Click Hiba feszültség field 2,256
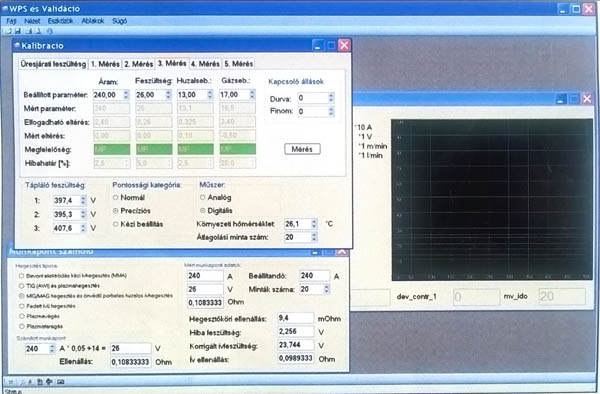The width and height of the screenshot is (600, 394). pos(295,332)
